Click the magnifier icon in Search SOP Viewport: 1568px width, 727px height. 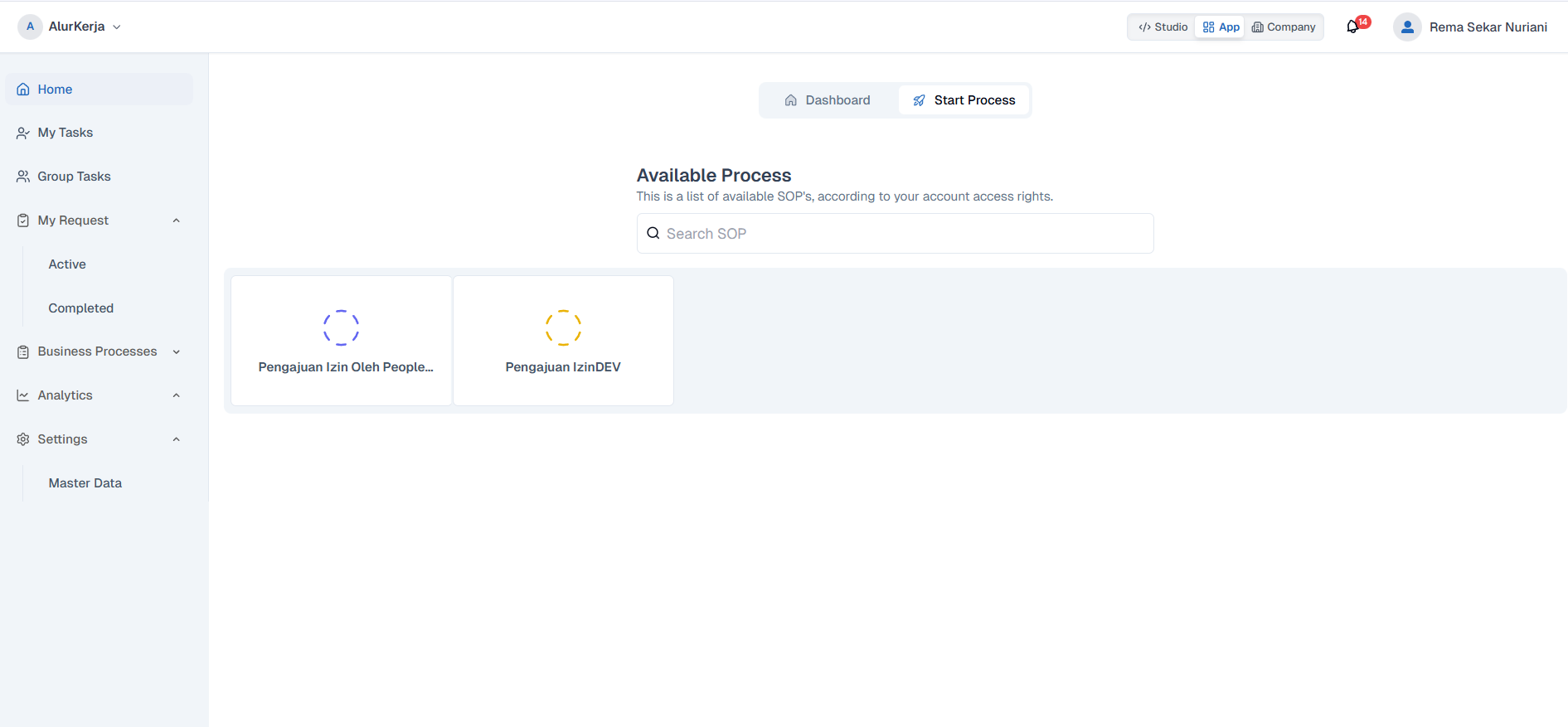653,233
